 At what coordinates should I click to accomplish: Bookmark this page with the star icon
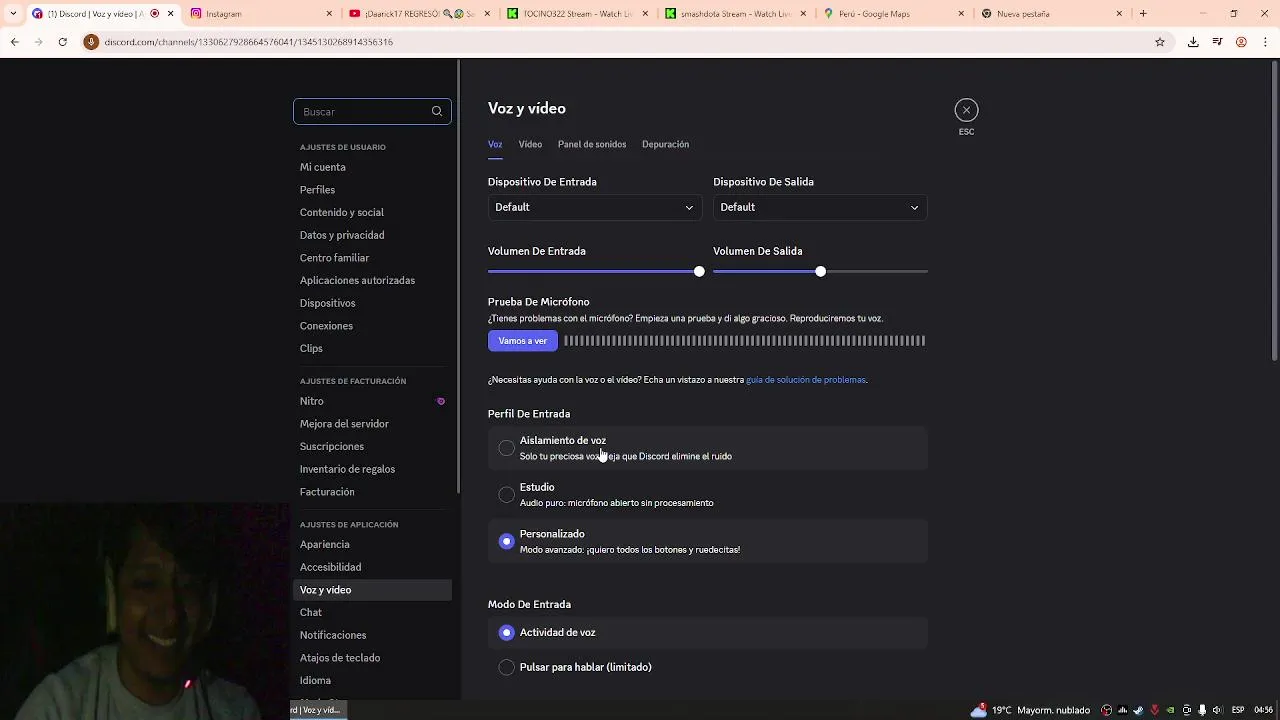1160,42
